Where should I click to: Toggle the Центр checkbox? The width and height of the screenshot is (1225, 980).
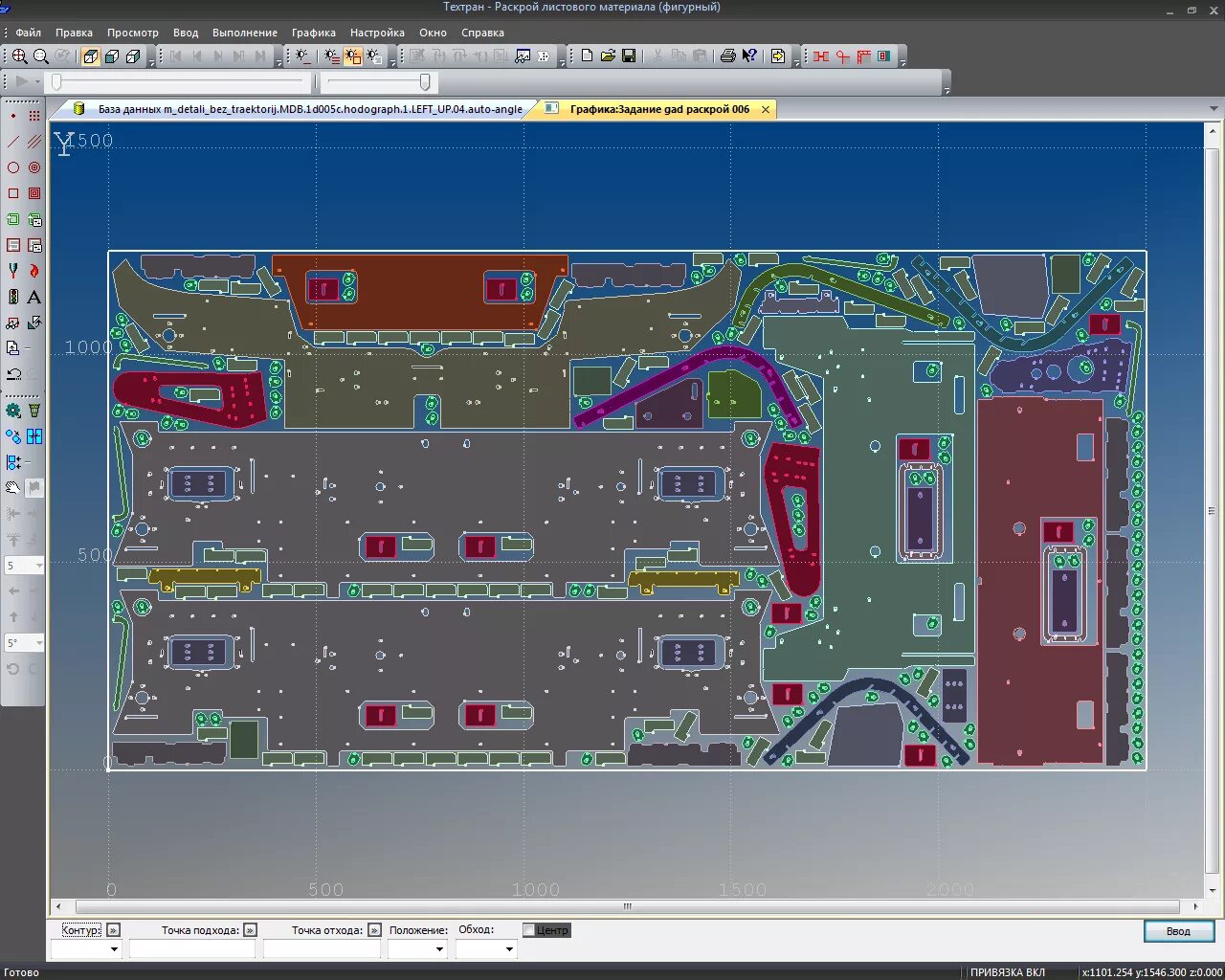click(529, 930)
